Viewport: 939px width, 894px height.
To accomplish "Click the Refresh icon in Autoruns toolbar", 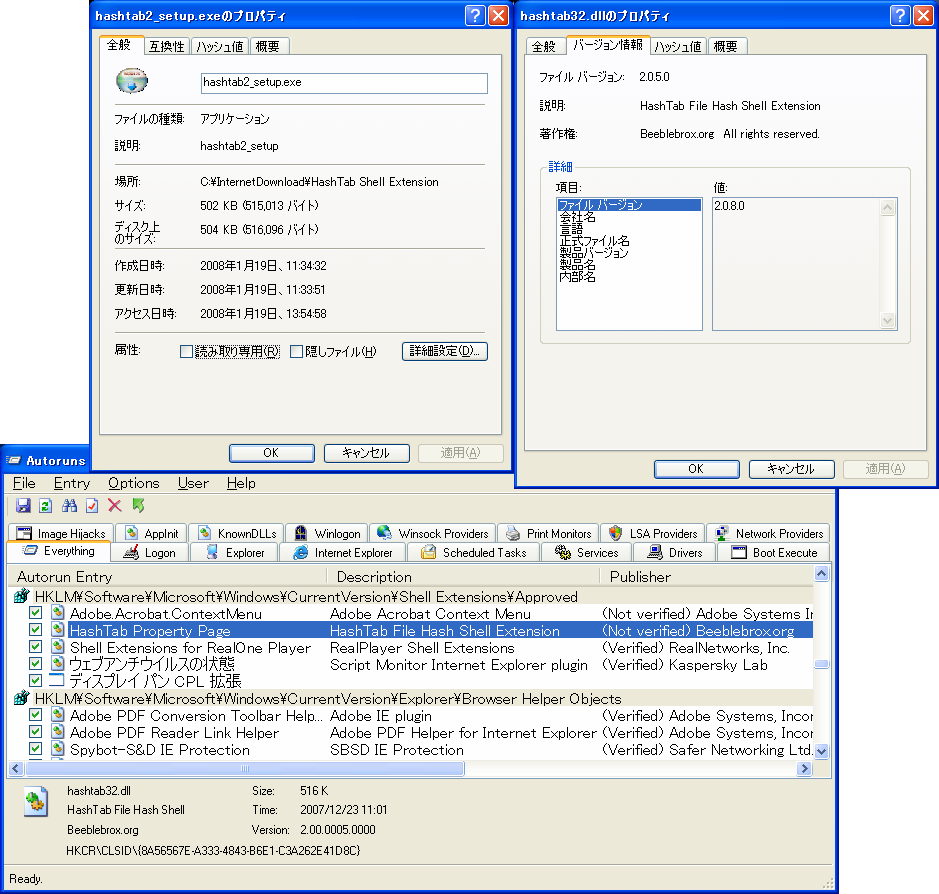I will point(46,505).
